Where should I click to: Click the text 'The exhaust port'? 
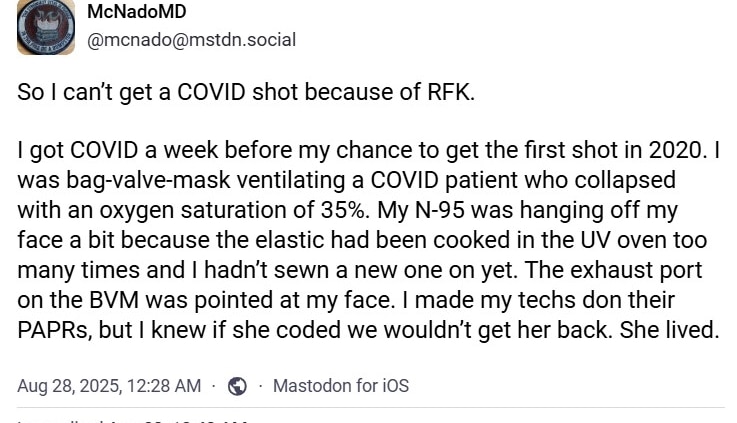(613, 270)
